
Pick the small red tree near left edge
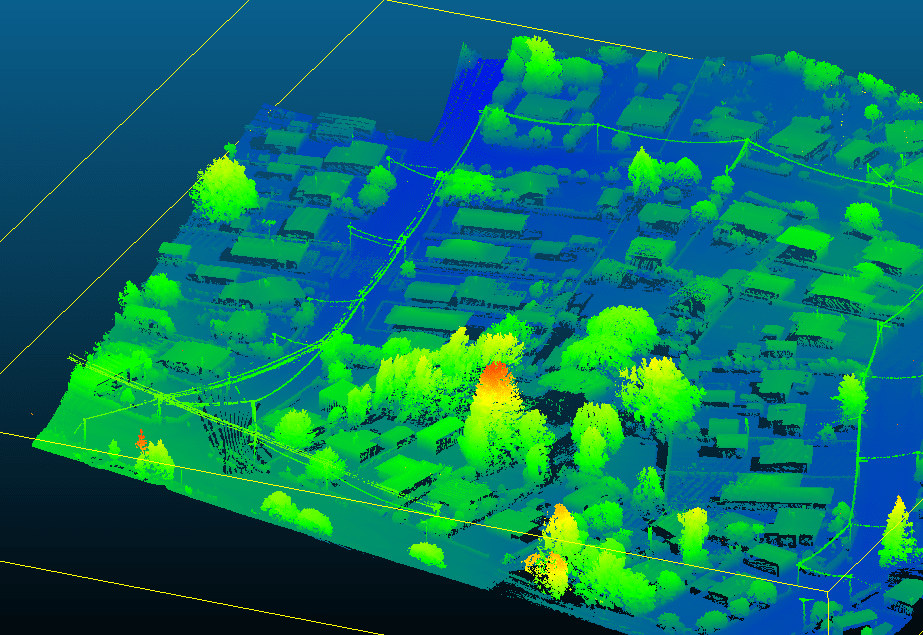[141, 441]
